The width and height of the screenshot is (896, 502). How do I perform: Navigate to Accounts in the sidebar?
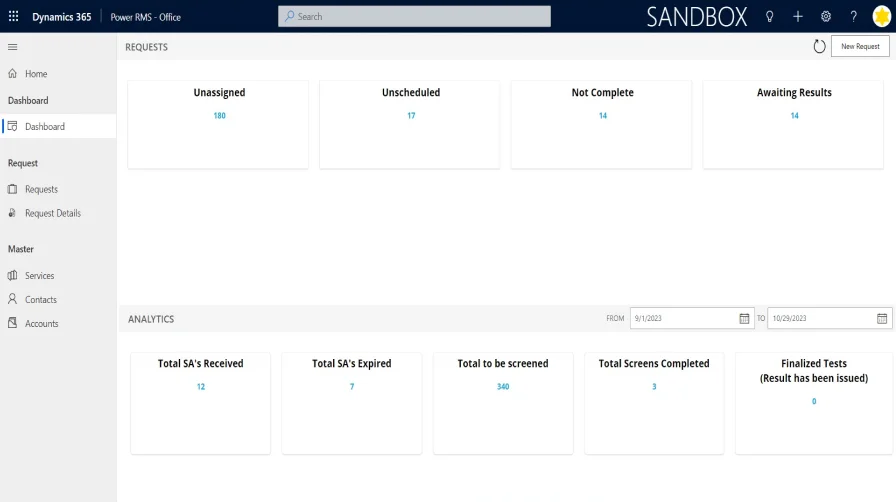41,323
